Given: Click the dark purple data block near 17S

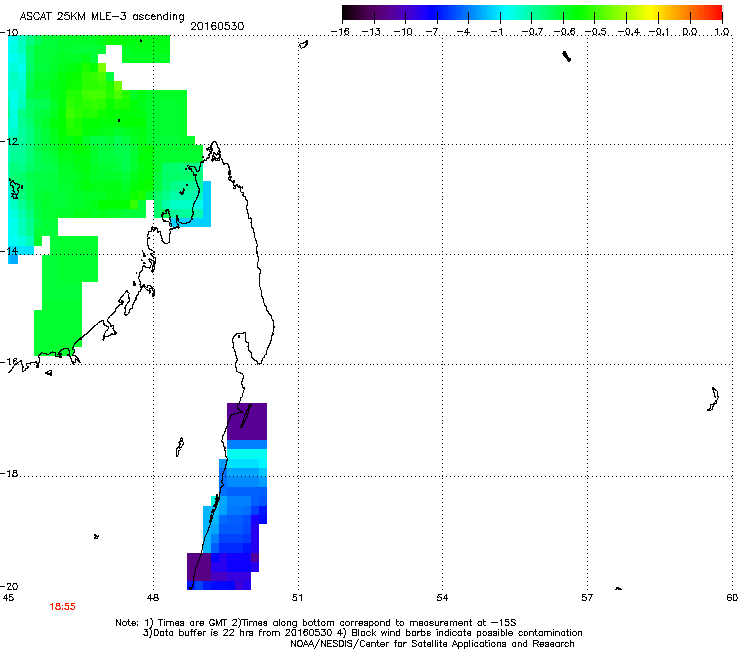Looking at the screenshot, I should click(x=247, y=421).
